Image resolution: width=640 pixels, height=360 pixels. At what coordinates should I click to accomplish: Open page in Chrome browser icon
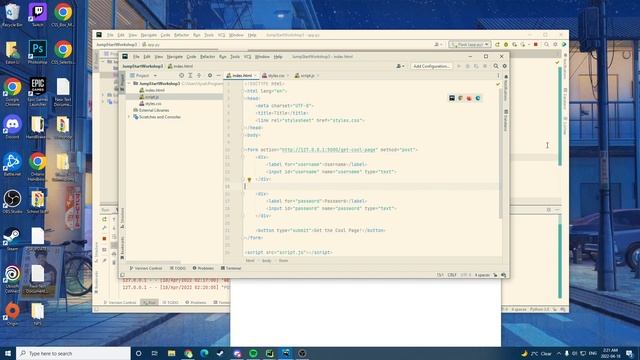click(460, 98)
